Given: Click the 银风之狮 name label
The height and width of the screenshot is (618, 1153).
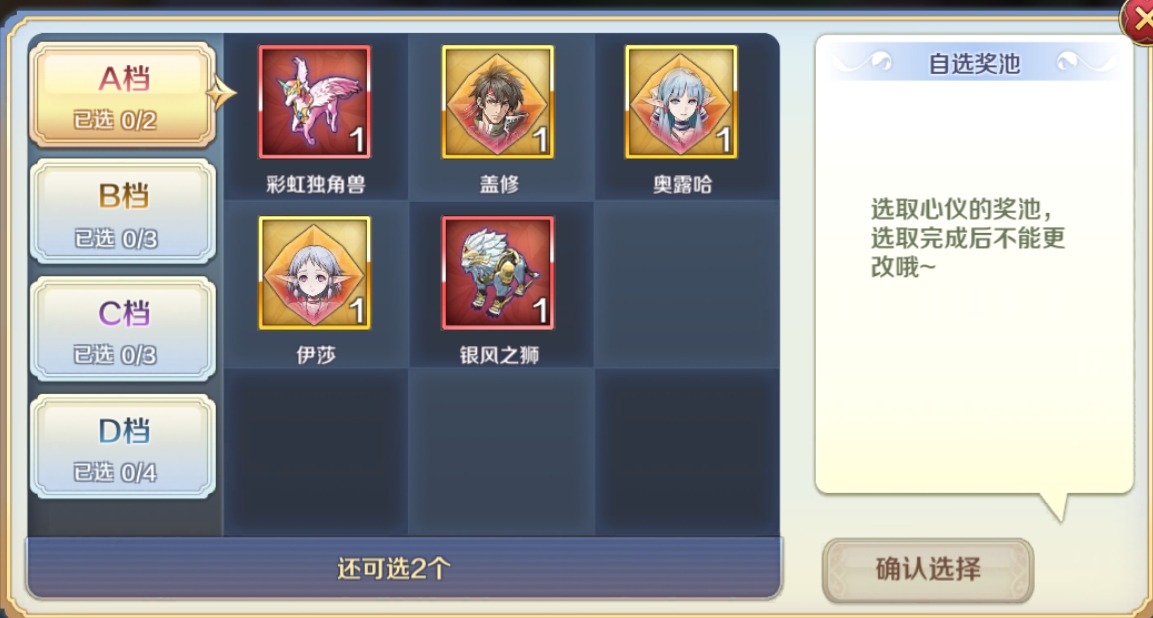Looking at the screenshot, I should pyautogui.click(x=499, y=355).
